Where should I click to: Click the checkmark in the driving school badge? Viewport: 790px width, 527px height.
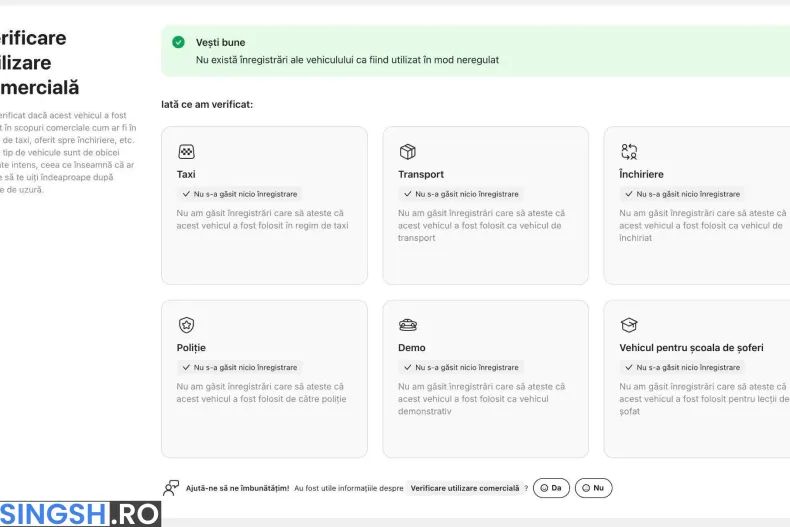coord(628,367)
